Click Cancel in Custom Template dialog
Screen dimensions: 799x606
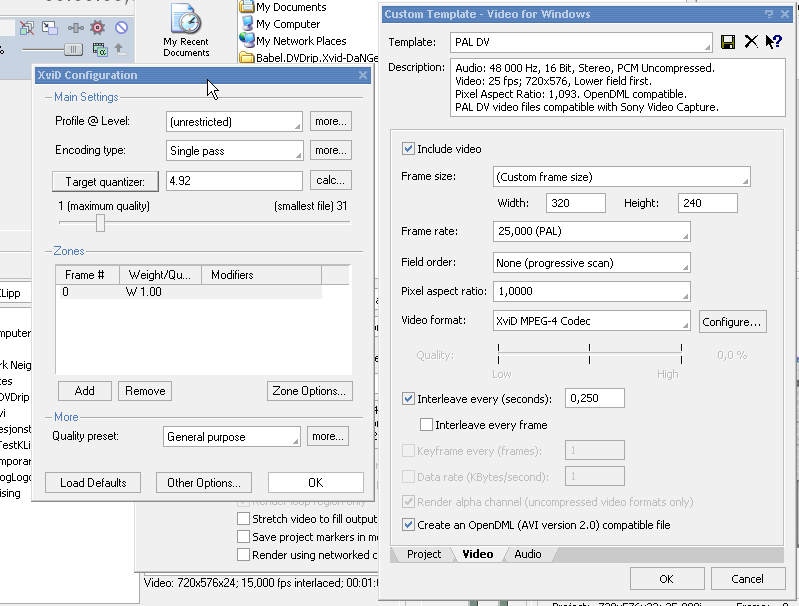pos(748,579)
